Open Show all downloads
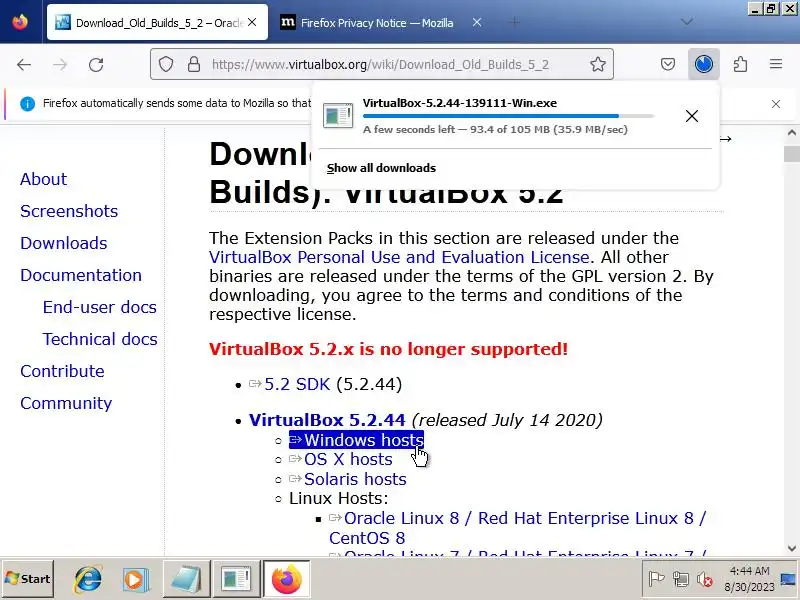 (381, 168)
